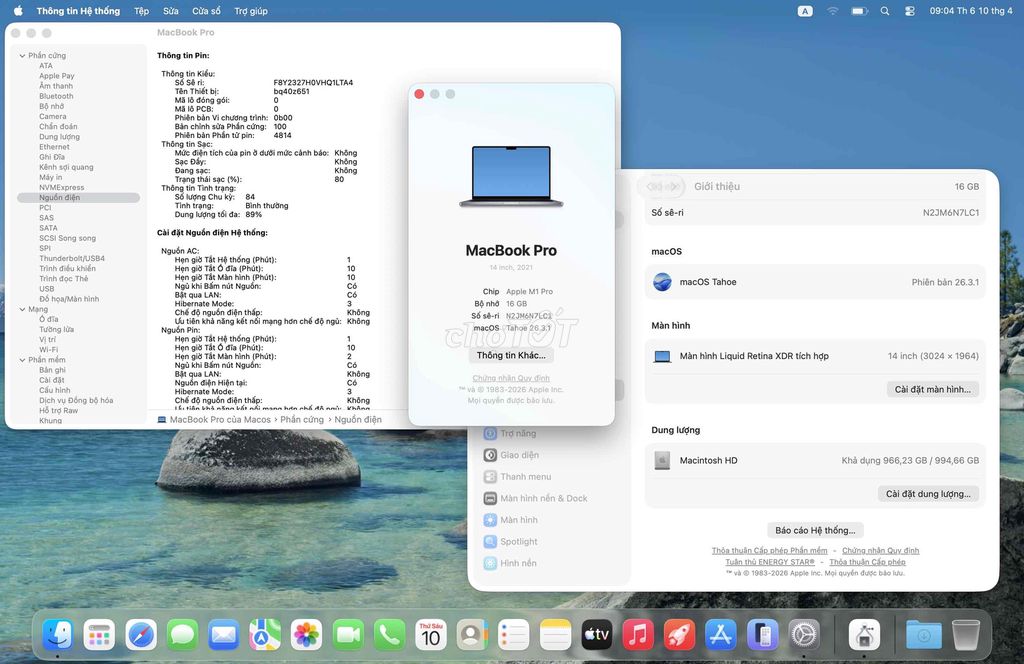Select Thông tin Hệ thống in the menu bar
1024x664 pixels.
pos(79,11)
